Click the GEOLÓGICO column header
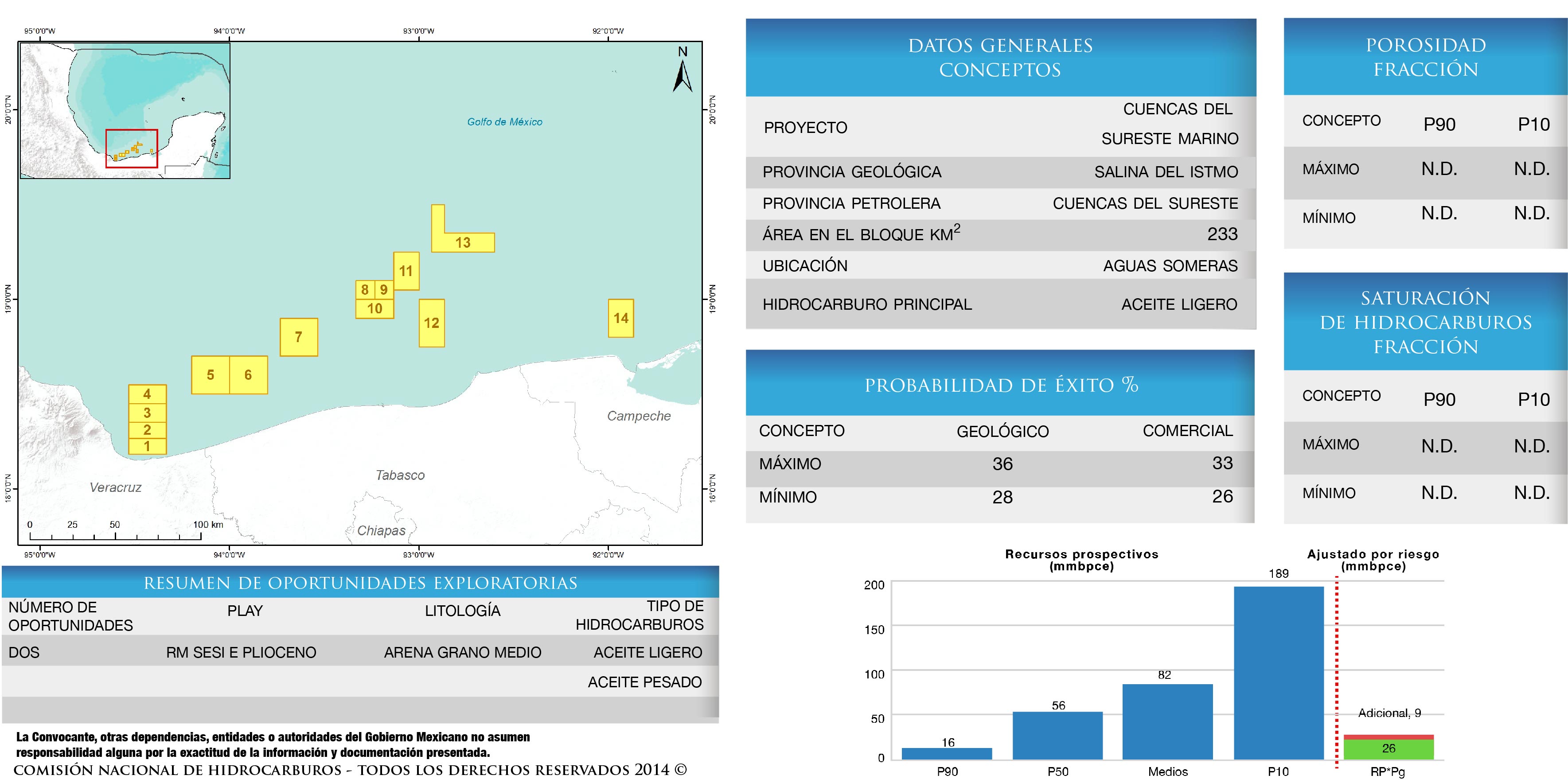This screenshot has height=783, width=1568. (1002, 431)
